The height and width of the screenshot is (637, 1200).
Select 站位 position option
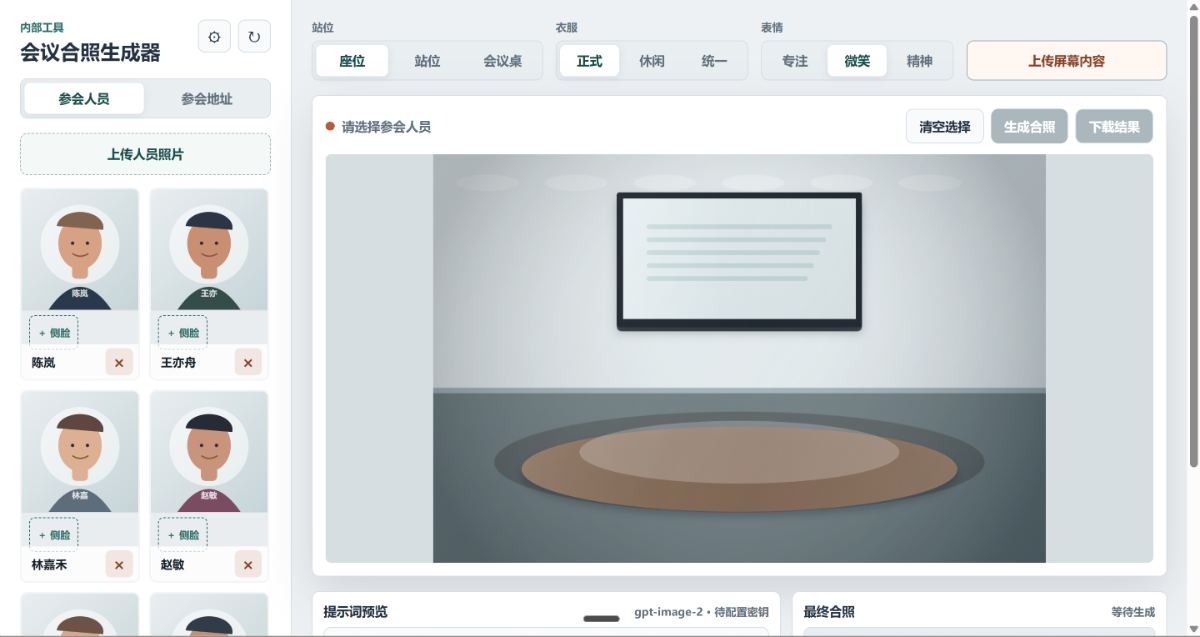click(x=427, y=61)
